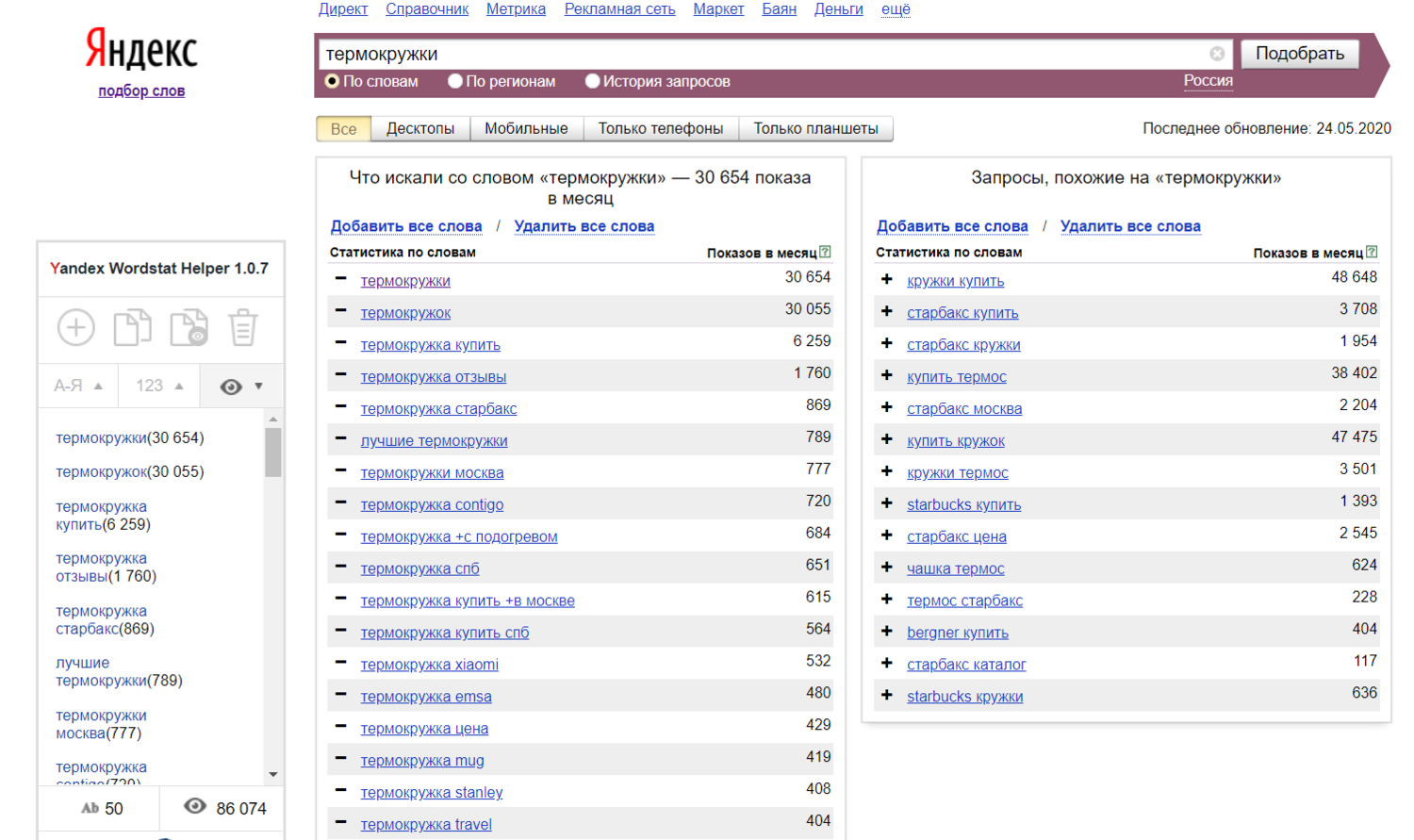1414x840 pixels.
Task: Open the термокружка stanley query link
Action: (432, 793)
